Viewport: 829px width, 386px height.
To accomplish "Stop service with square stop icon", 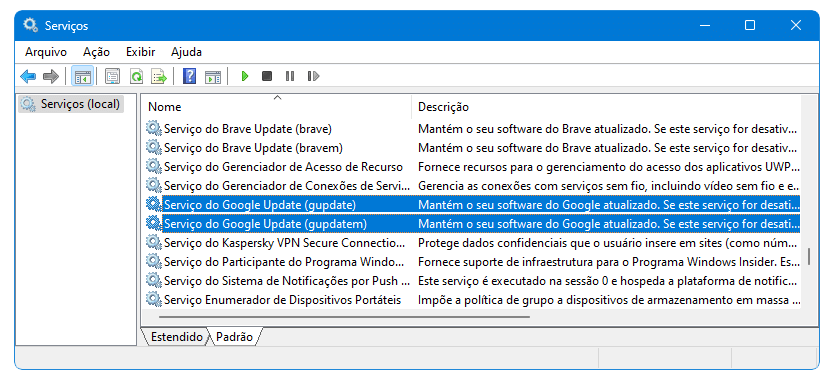I will (267, 77).
